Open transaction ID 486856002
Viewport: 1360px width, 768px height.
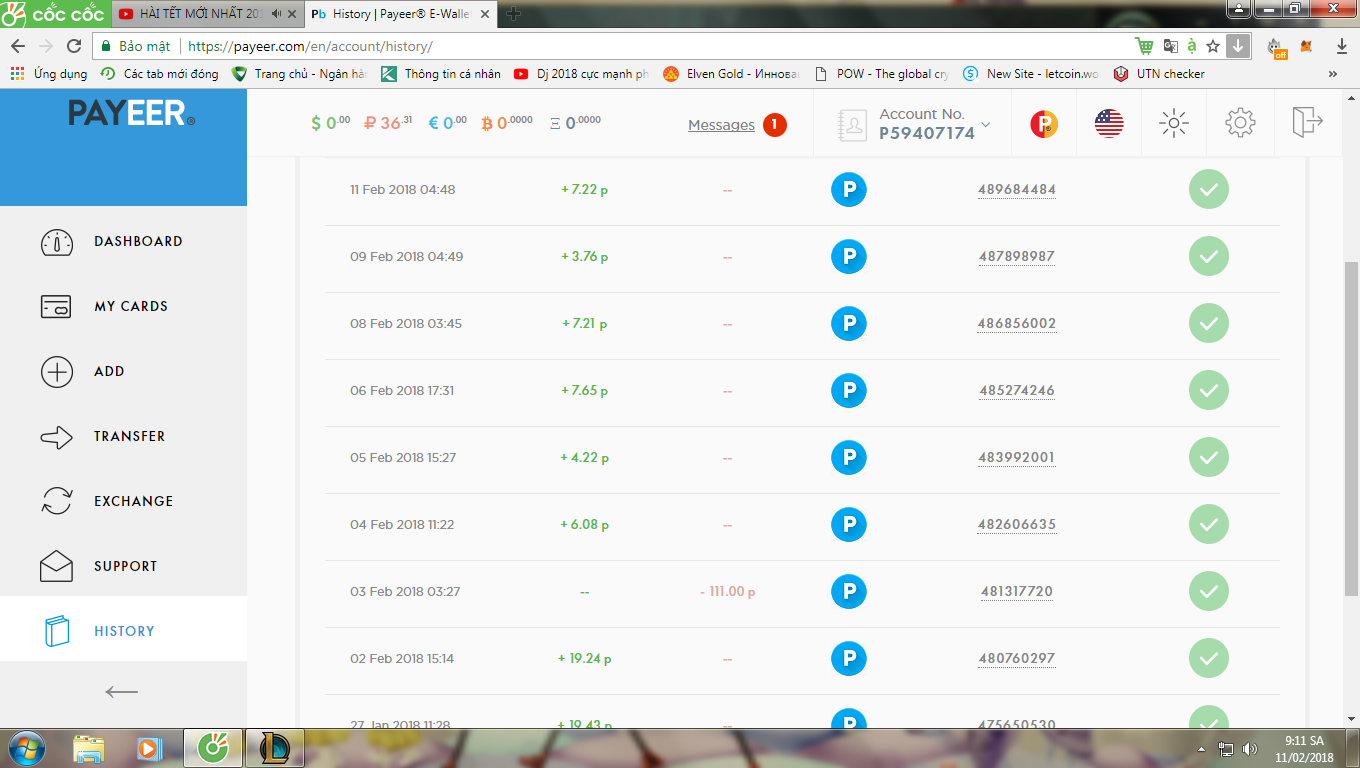point(1017,324)
